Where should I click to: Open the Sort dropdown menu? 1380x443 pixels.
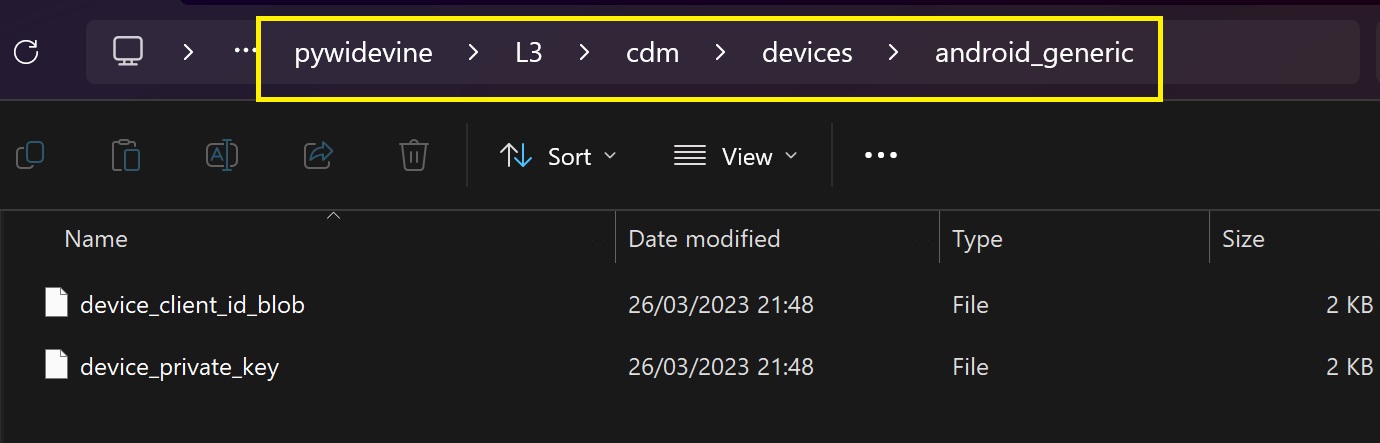pos(558,156)
